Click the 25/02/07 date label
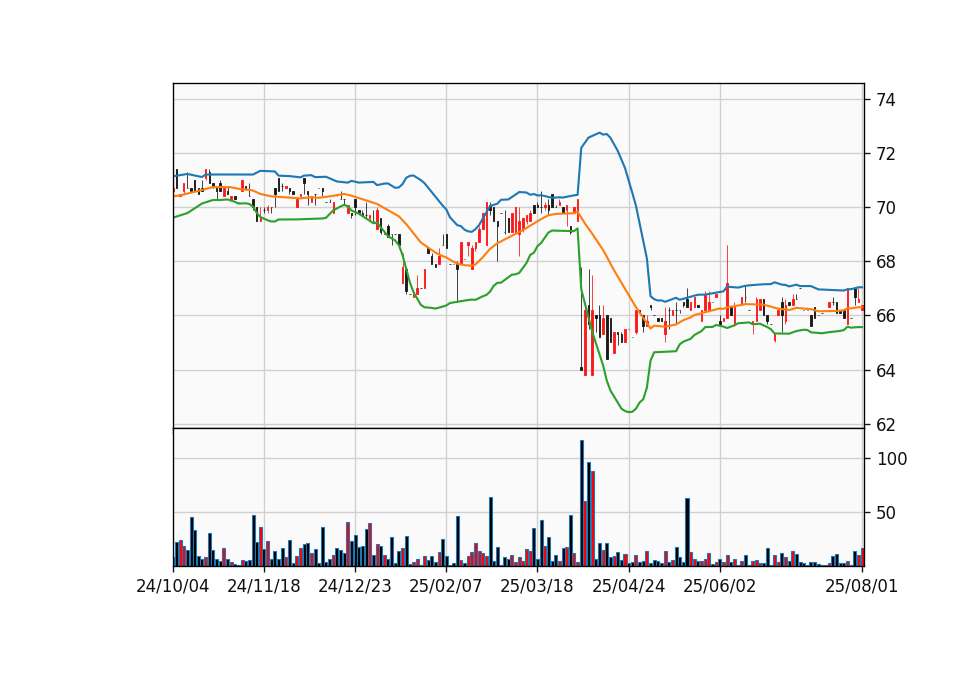This screenshot has width=960, height=690. [446, 586]
